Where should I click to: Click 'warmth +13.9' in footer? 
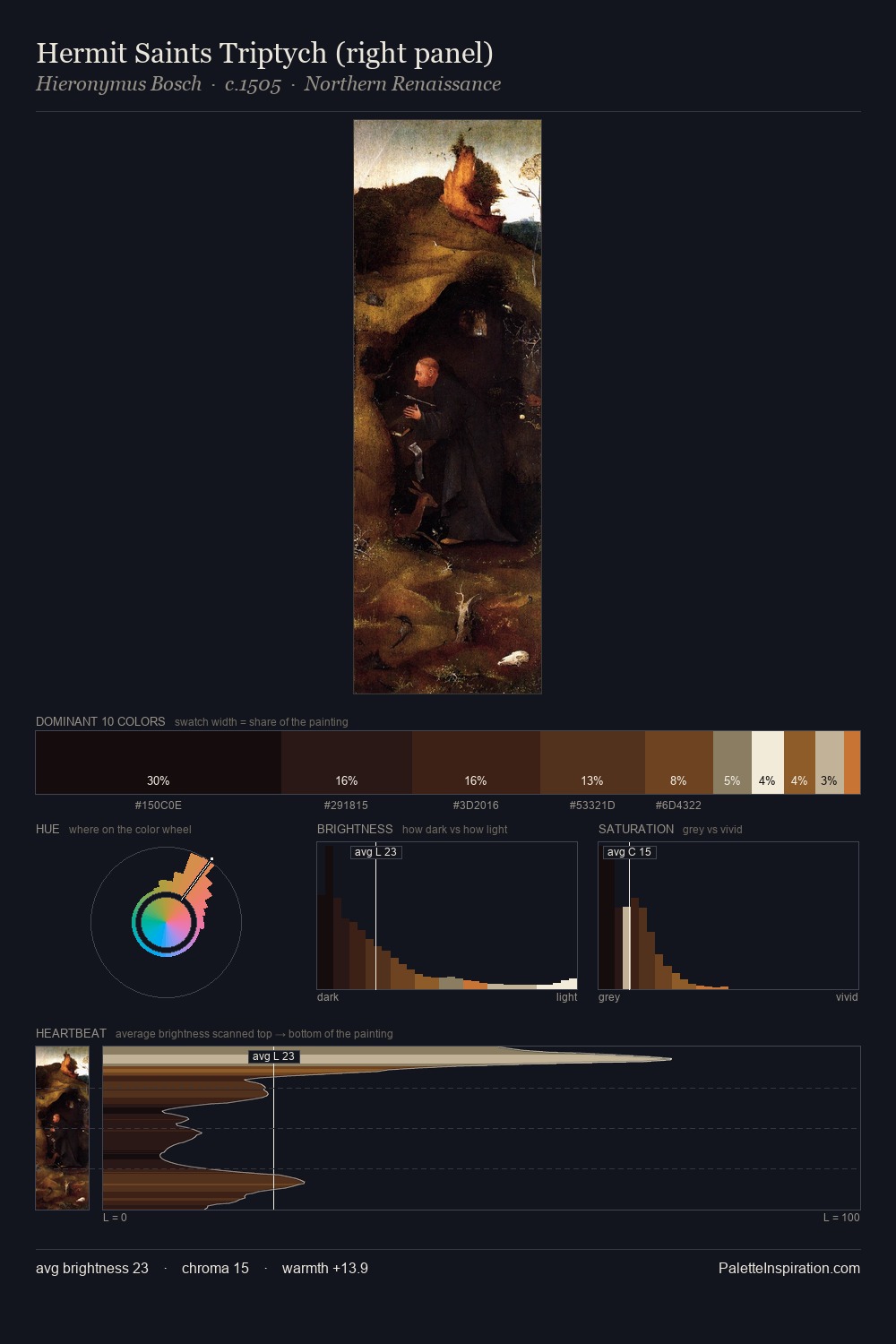(x=325, y=1269)
